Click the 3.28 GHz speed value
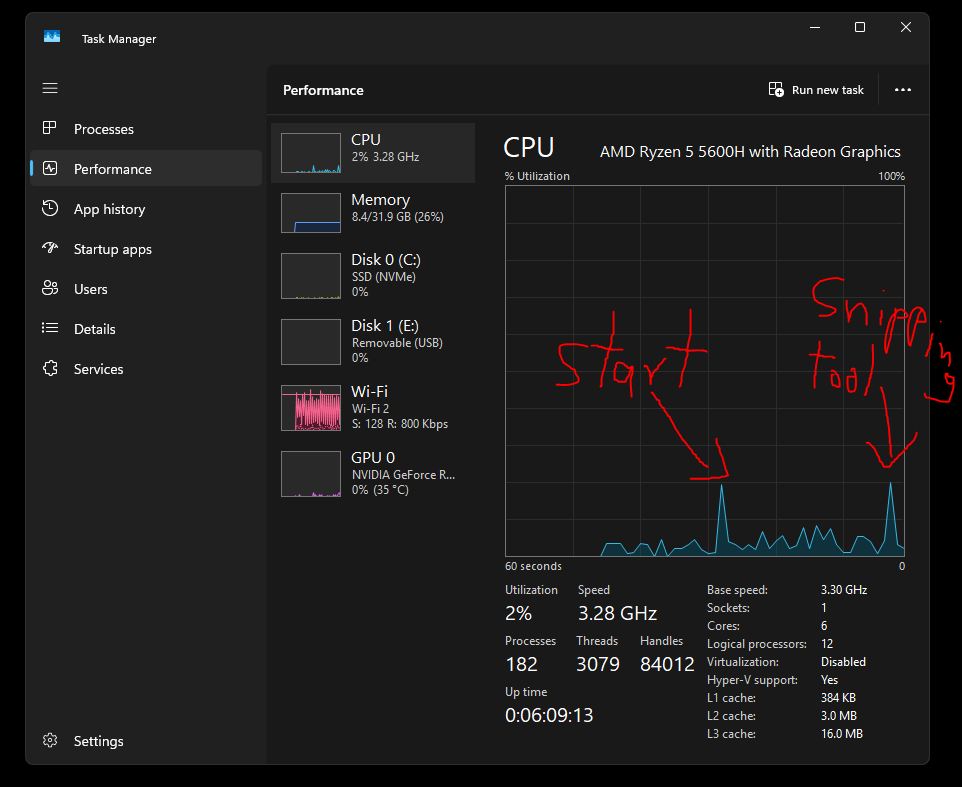Image resolution: width=962 pixels, height=787 pixels. click(617, 613)
